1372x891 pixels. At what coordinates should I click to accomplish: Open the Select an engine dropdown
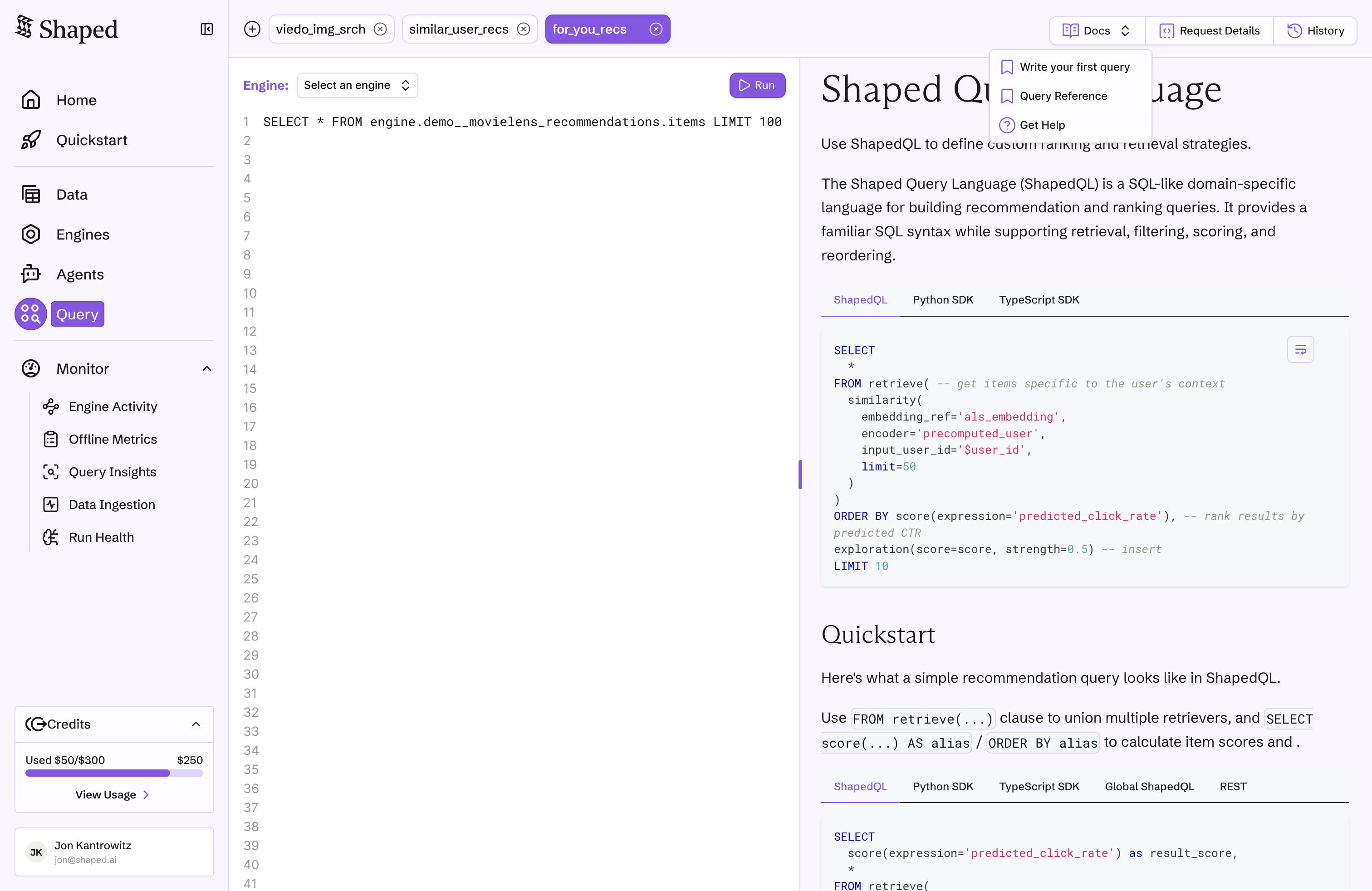tap(357, 85)
